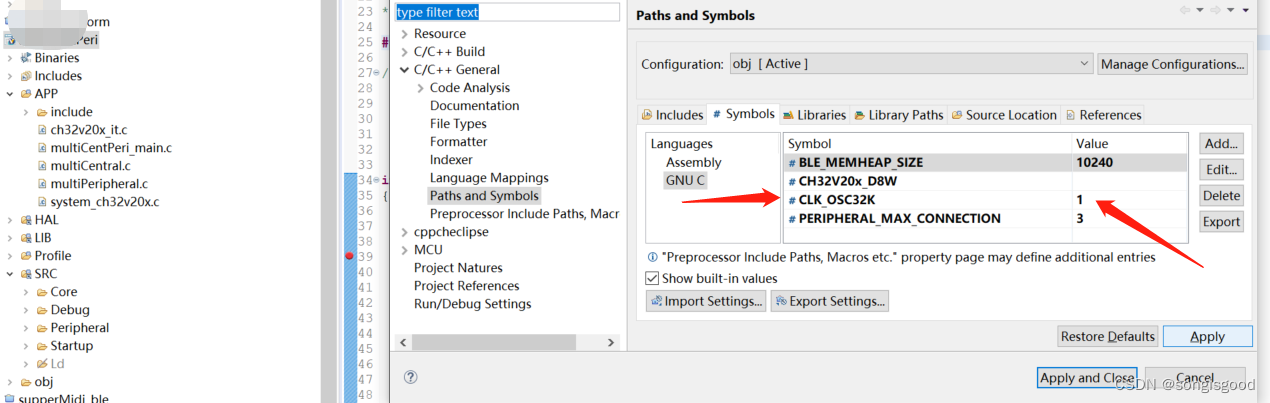Select GNU C language entry

(x=685, y=180)
